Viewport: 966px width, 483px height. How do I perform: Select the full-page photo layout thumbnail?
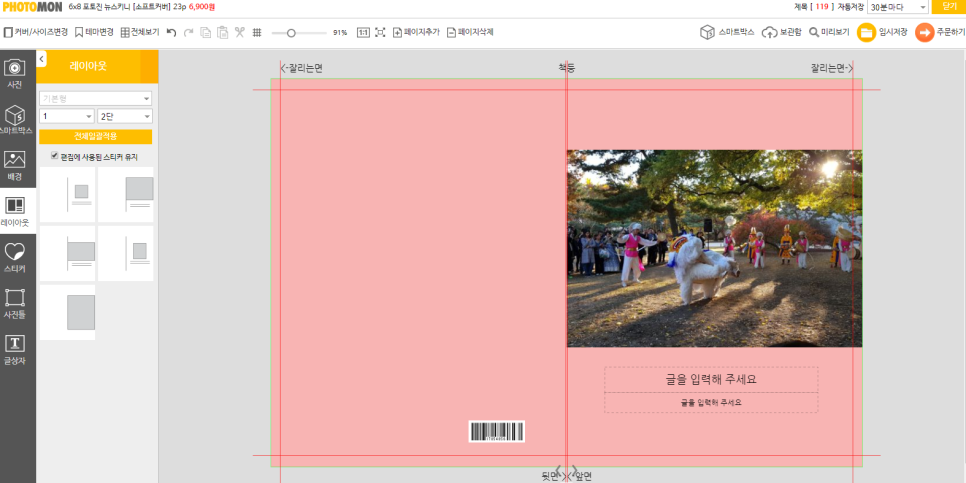[68, 312]
